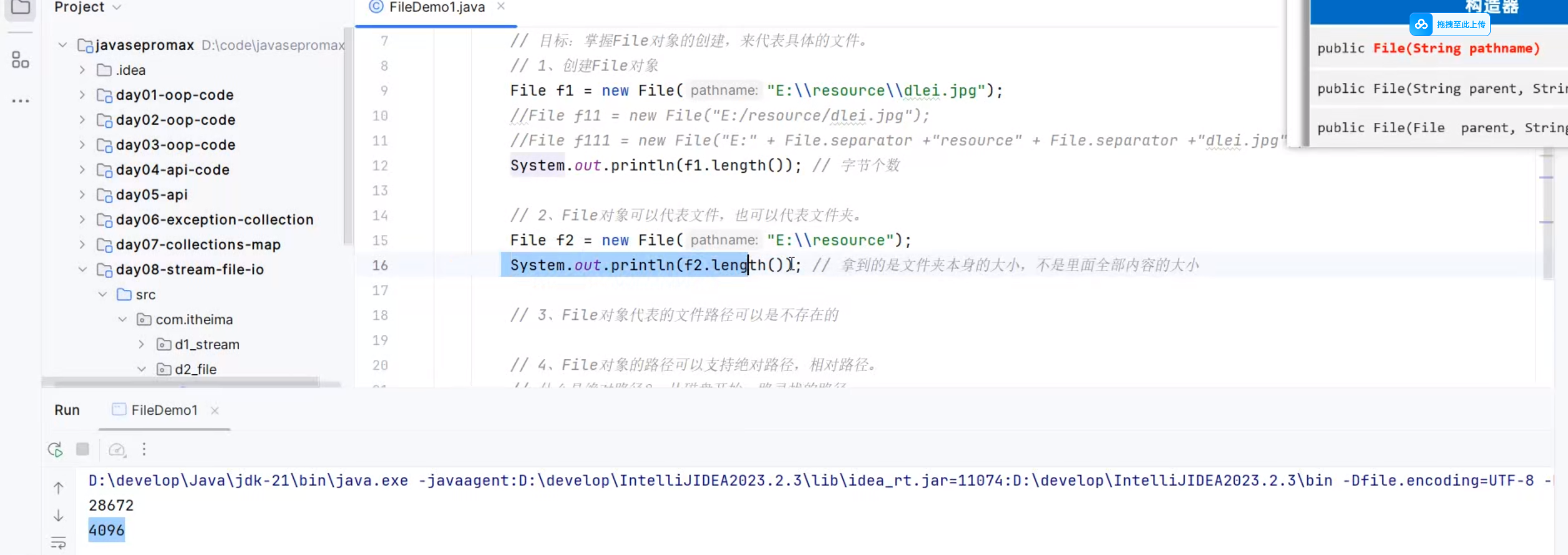Select the com.itheima package icon
This screenshot has width=1568, height=555.
(144, 319)
